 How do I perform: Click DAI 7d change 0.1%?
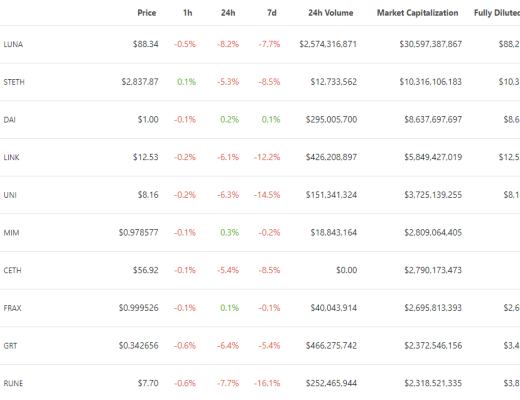[271, 119]
